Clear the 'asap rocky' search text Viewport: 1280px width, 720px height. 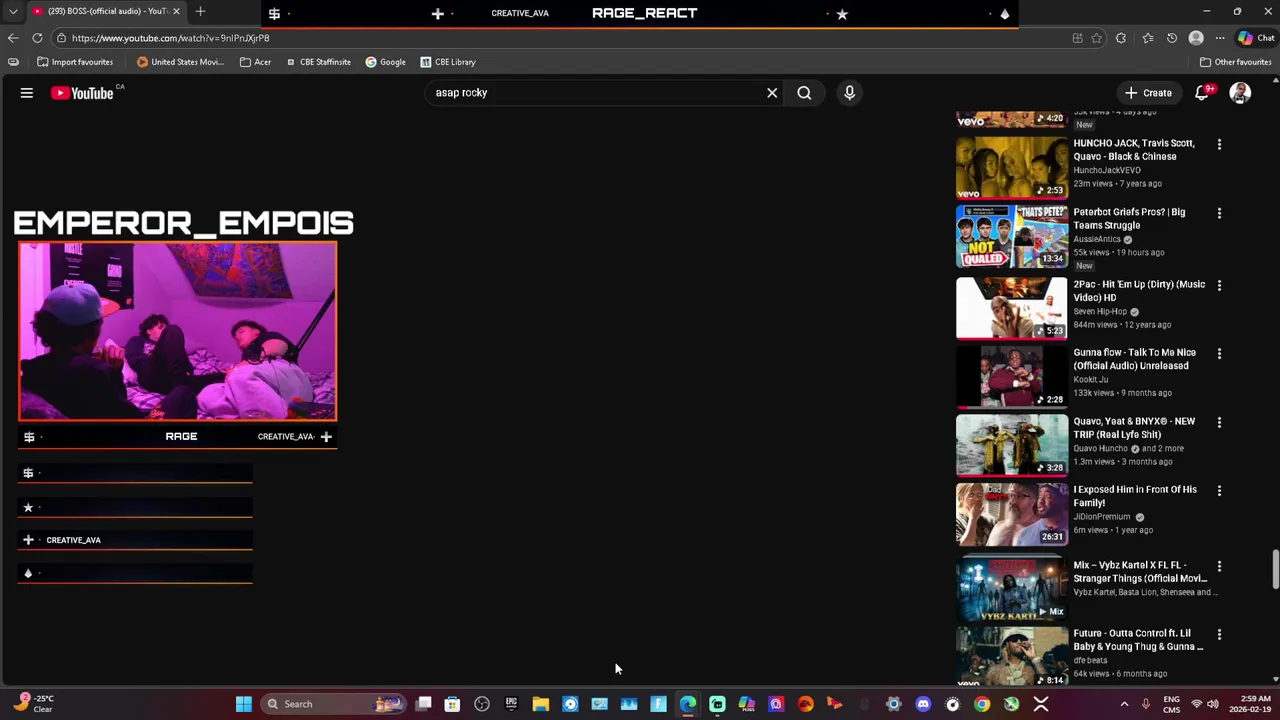(772, 93)
